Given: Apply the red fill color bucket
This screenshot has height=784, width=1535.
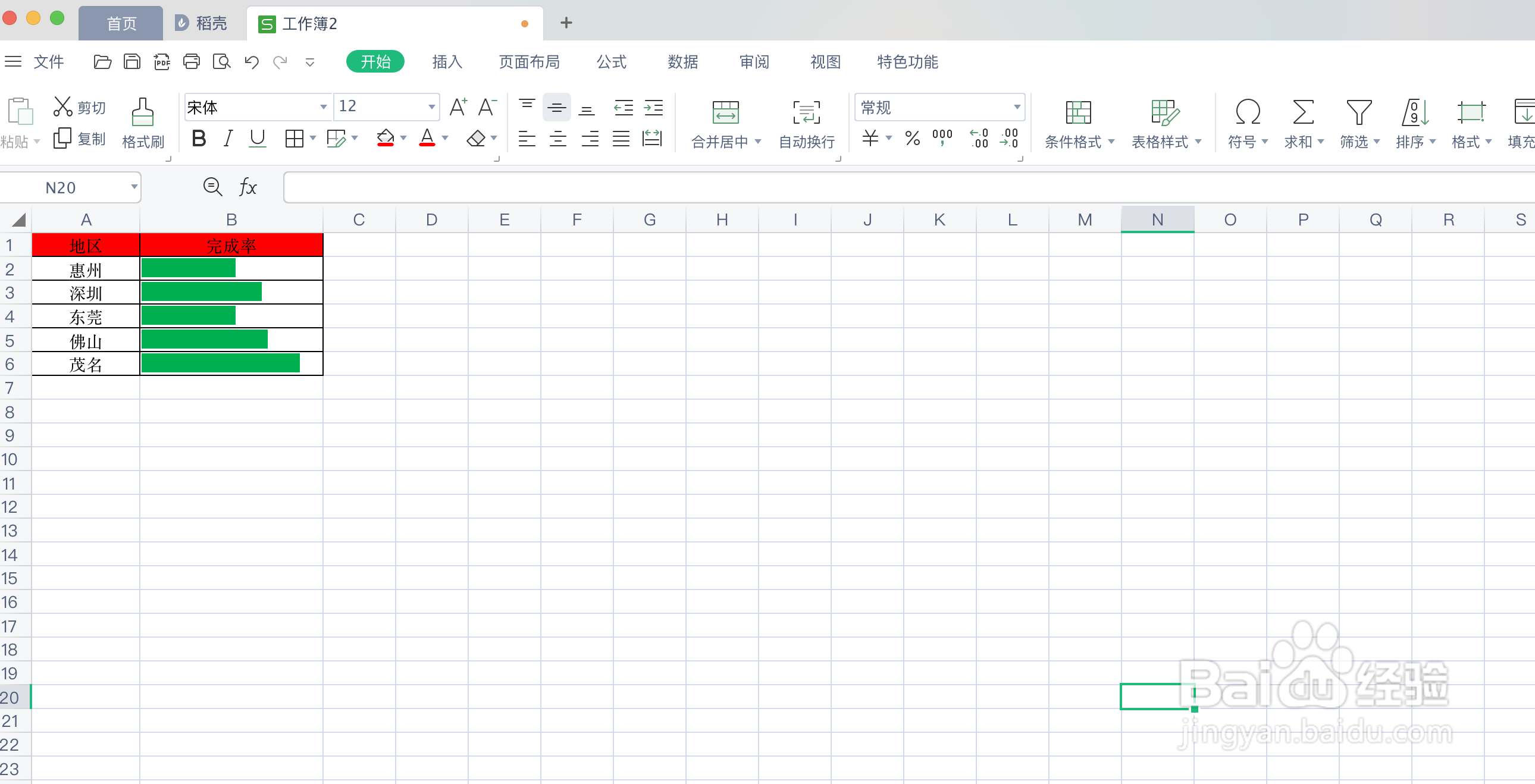Looking at the screenshot, I should [386, 139].
